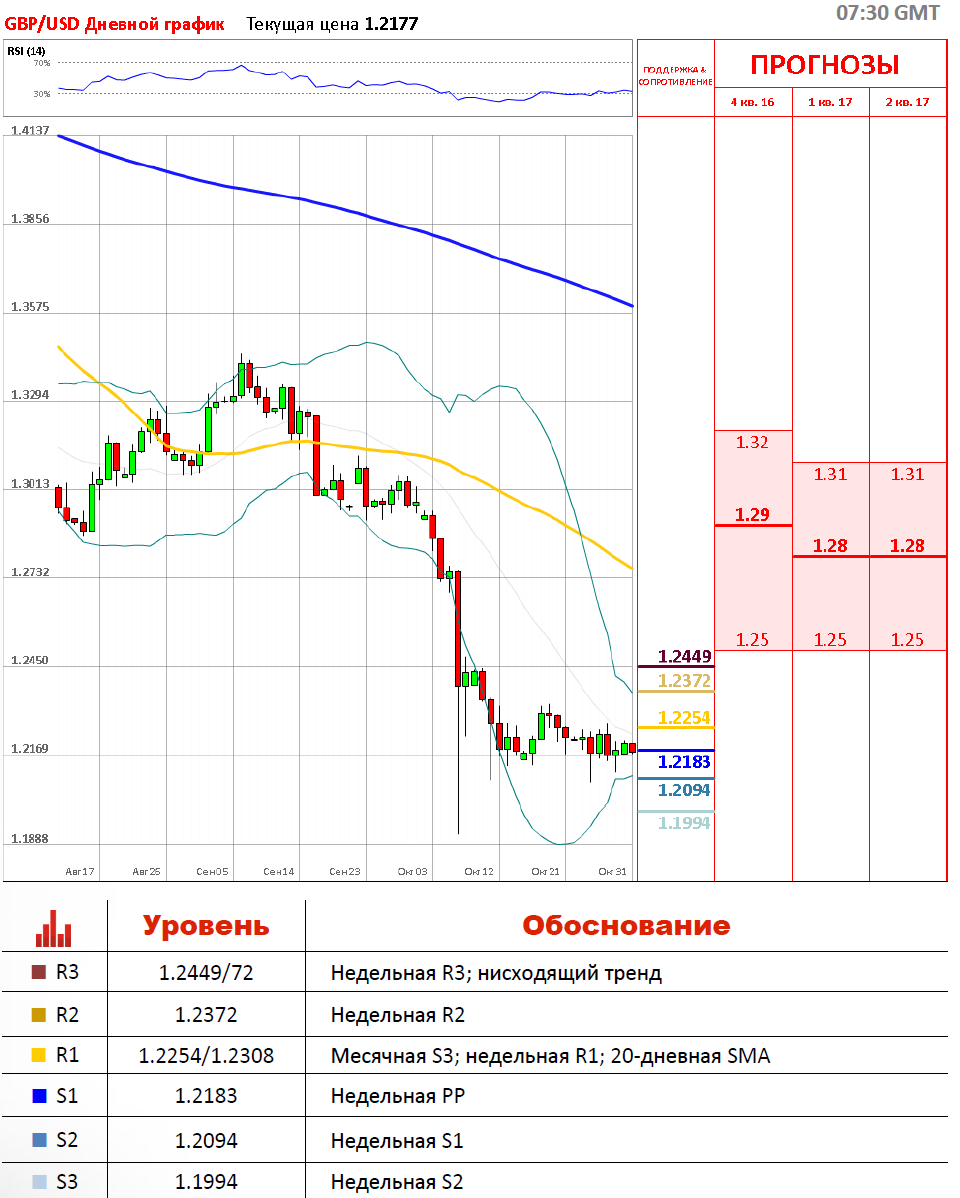Click the Обоснование column header

626,925
